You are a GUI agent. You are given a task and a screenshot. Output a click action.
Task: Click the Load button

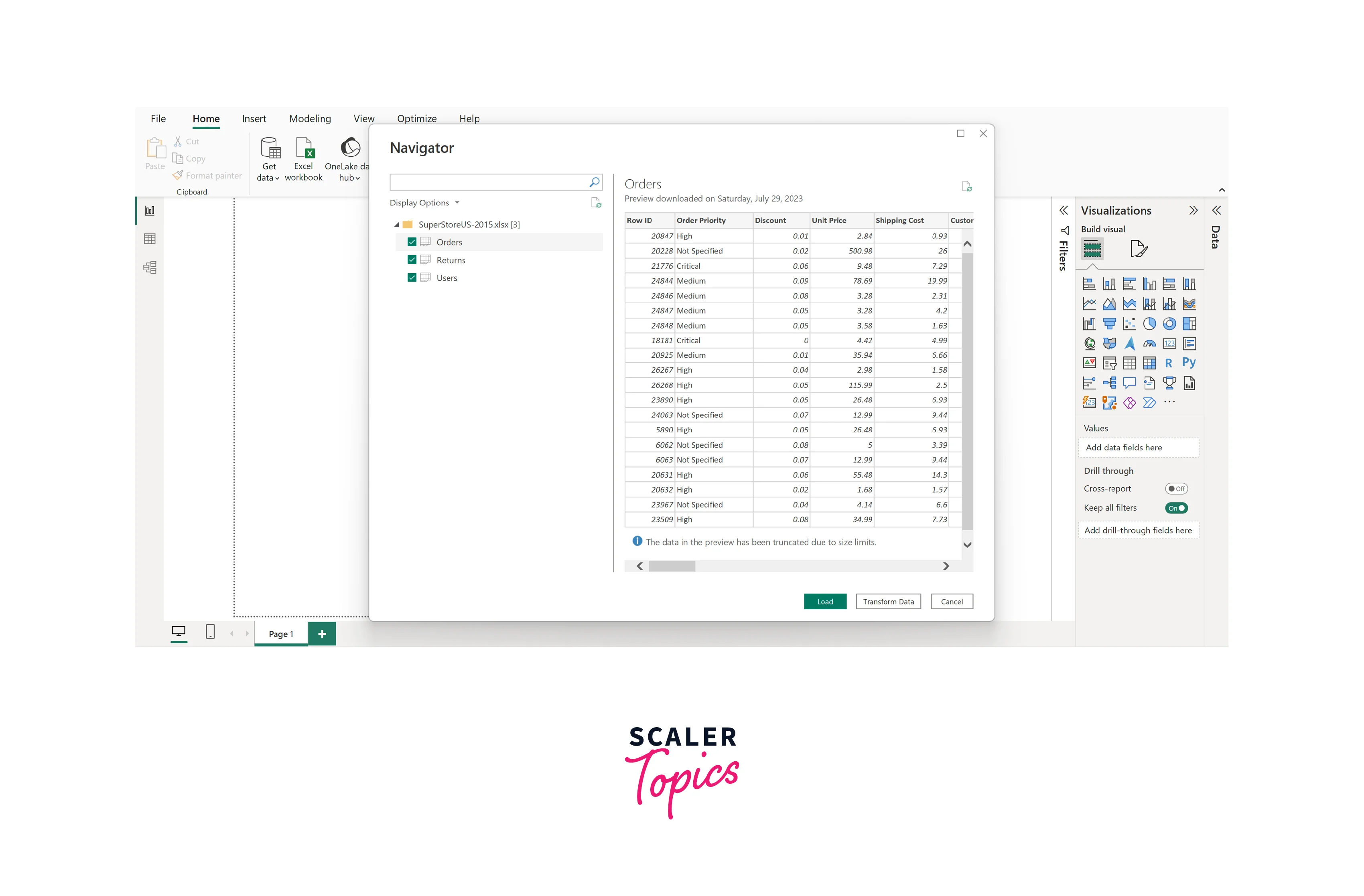click(x=825, y=602)
